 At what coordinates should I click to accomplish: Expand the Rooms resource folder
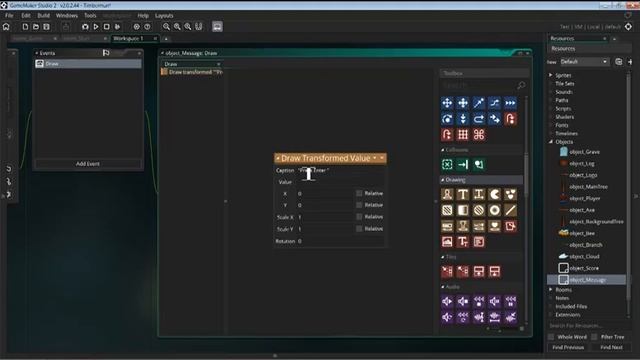pyautogui.click(x=551, y=289)
